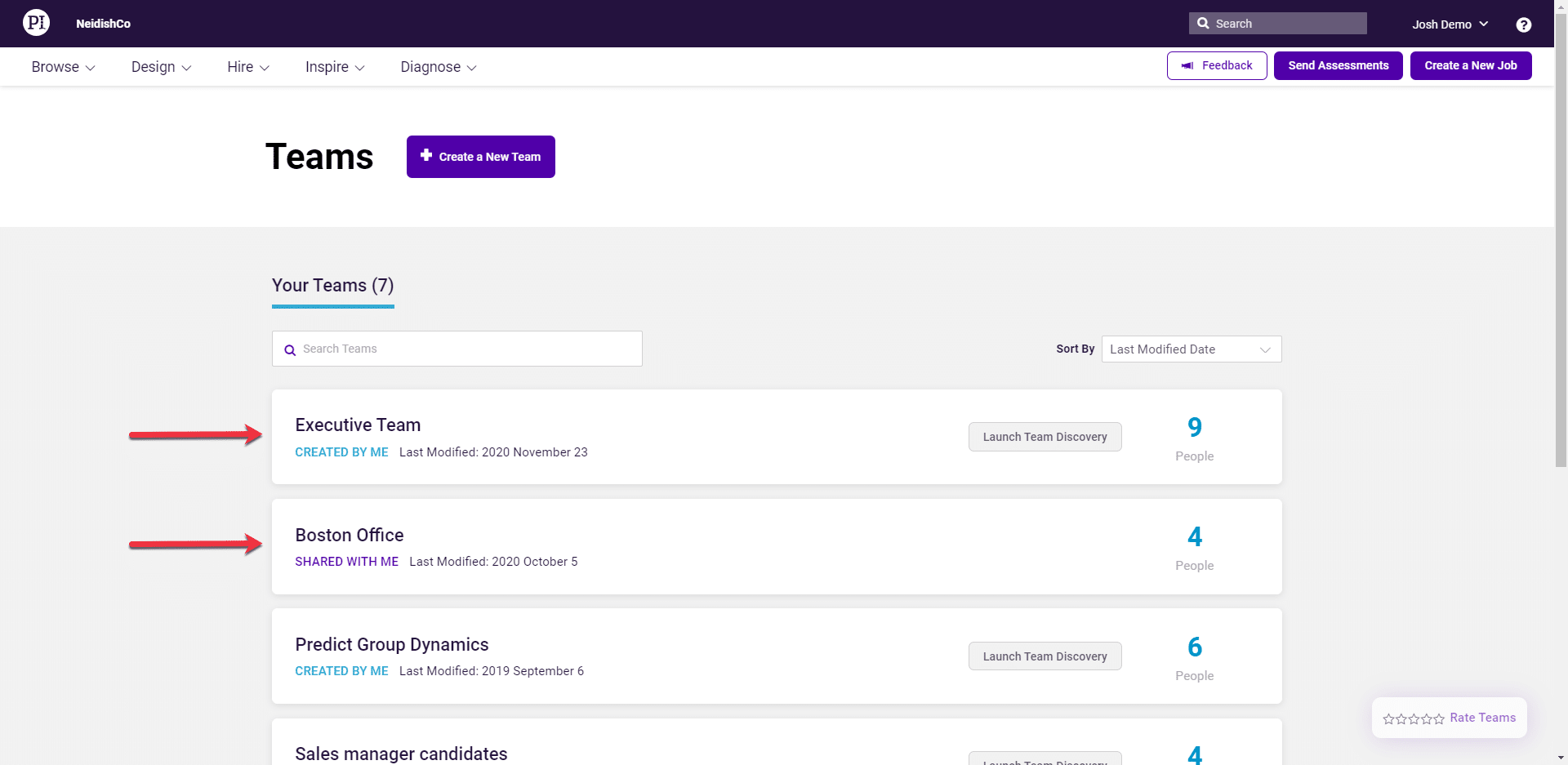Click into the Search Teams field
Image resolution: width=1568 pixels, height=765 pixels.
457,349
